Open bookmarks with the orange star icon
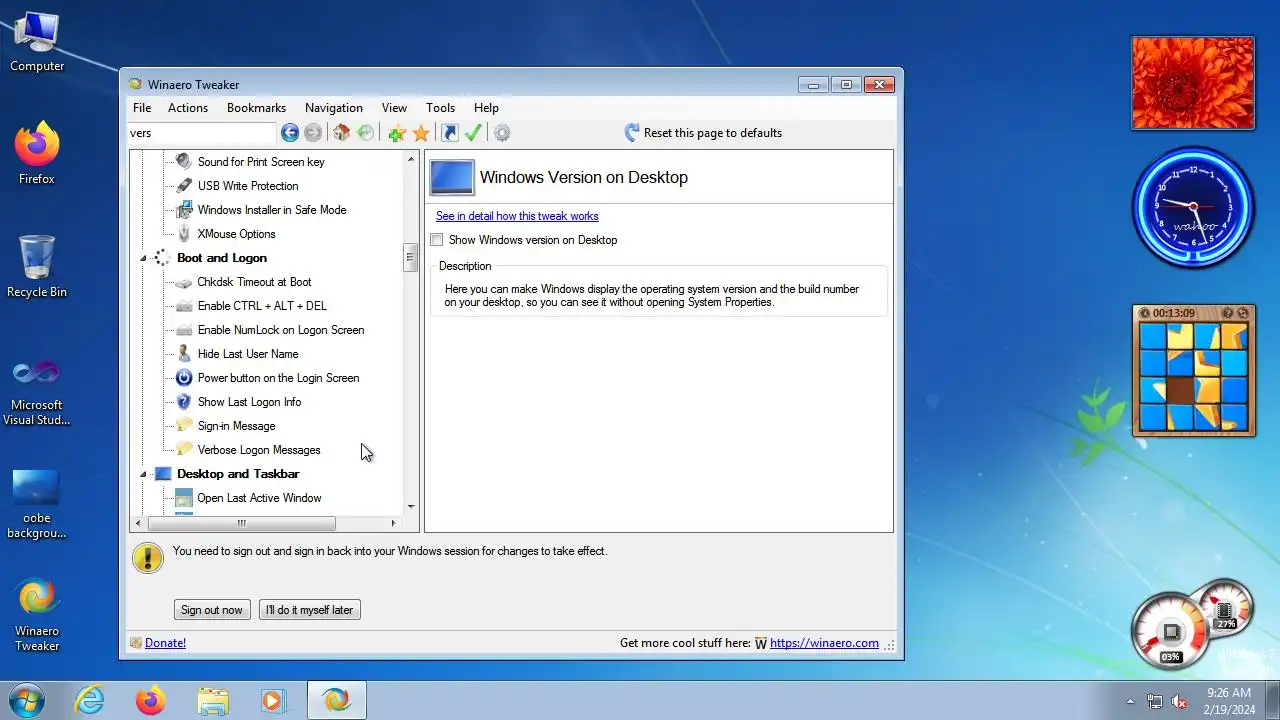The image size is (1280, 720). click(x=421, y=133)
